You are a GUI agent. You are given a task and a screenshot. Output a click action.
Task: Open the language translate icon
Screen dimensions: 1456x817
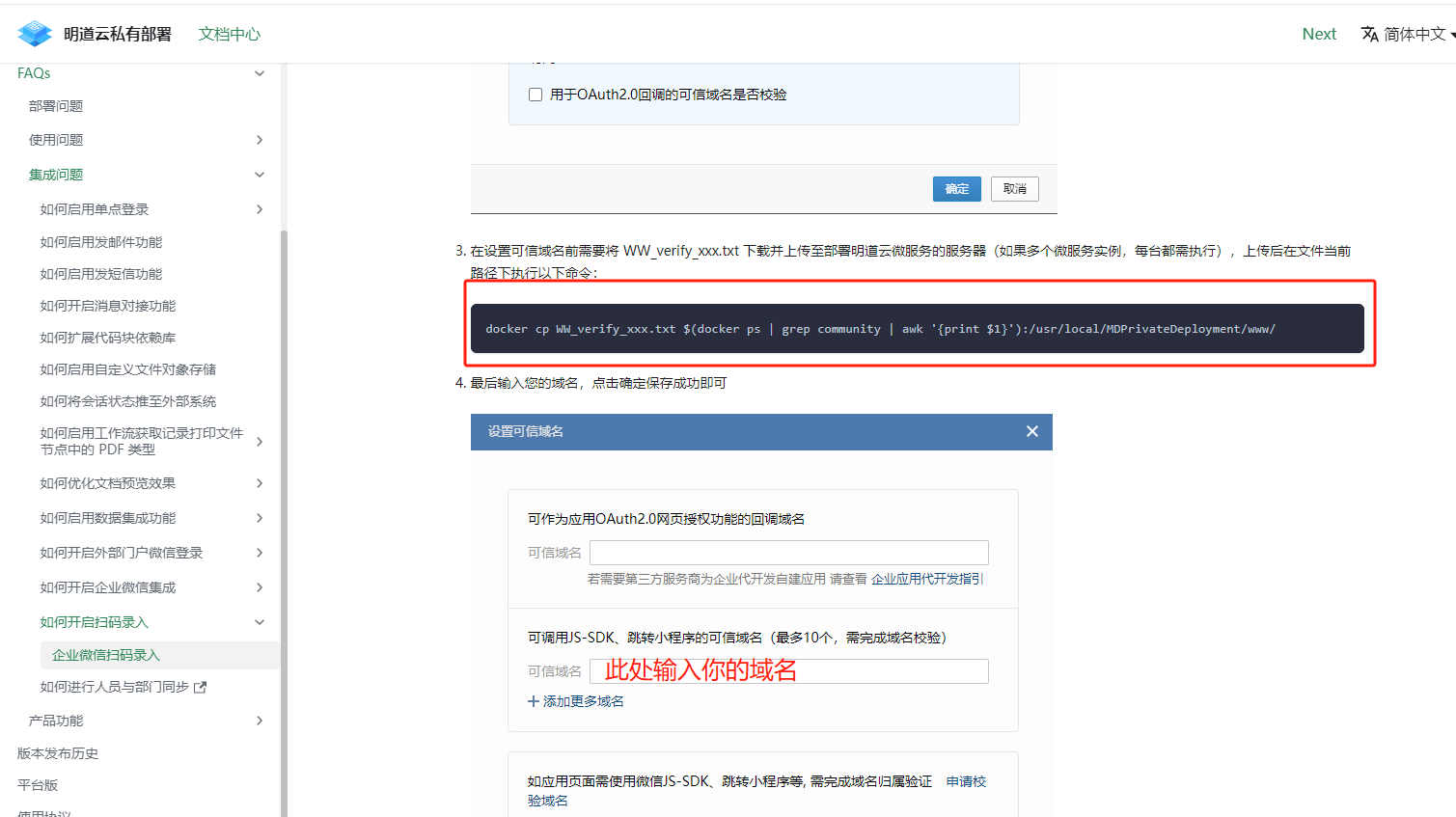[x=1369, y=34]
